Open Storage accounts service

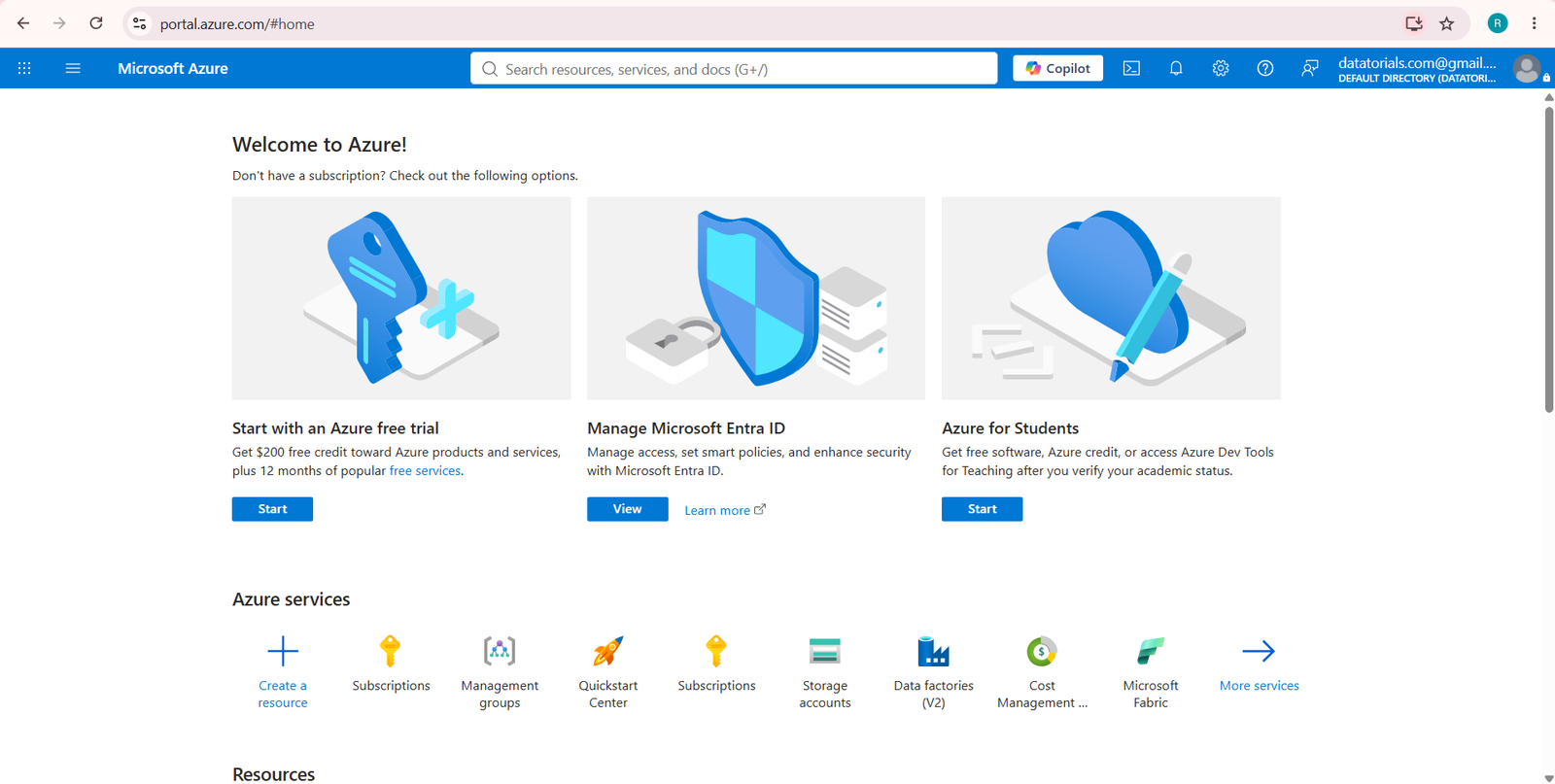click(x=825, y=672)
